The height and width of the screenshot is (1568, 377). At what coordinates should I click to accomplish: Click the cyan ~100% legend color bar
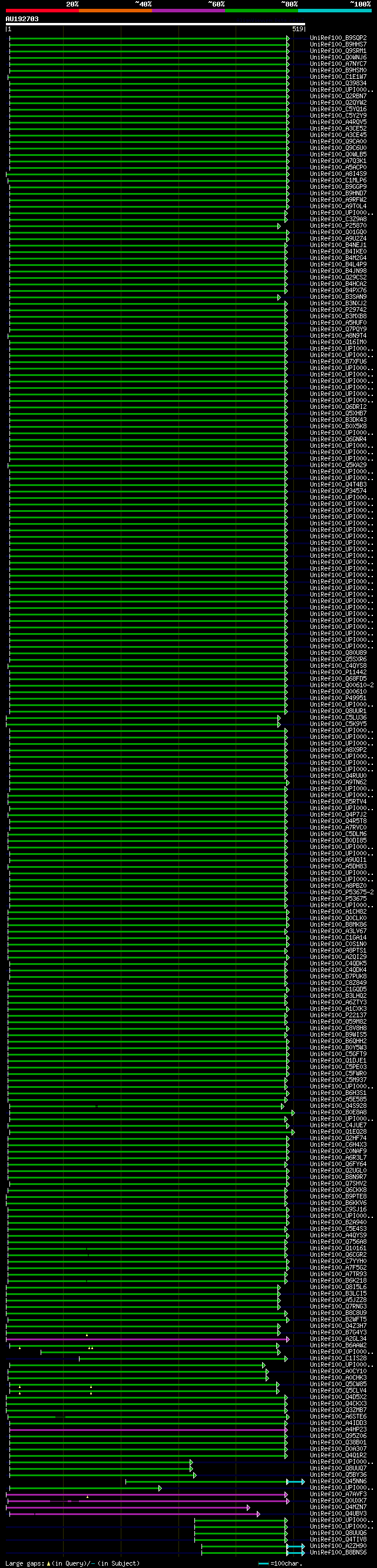(335, 11)
